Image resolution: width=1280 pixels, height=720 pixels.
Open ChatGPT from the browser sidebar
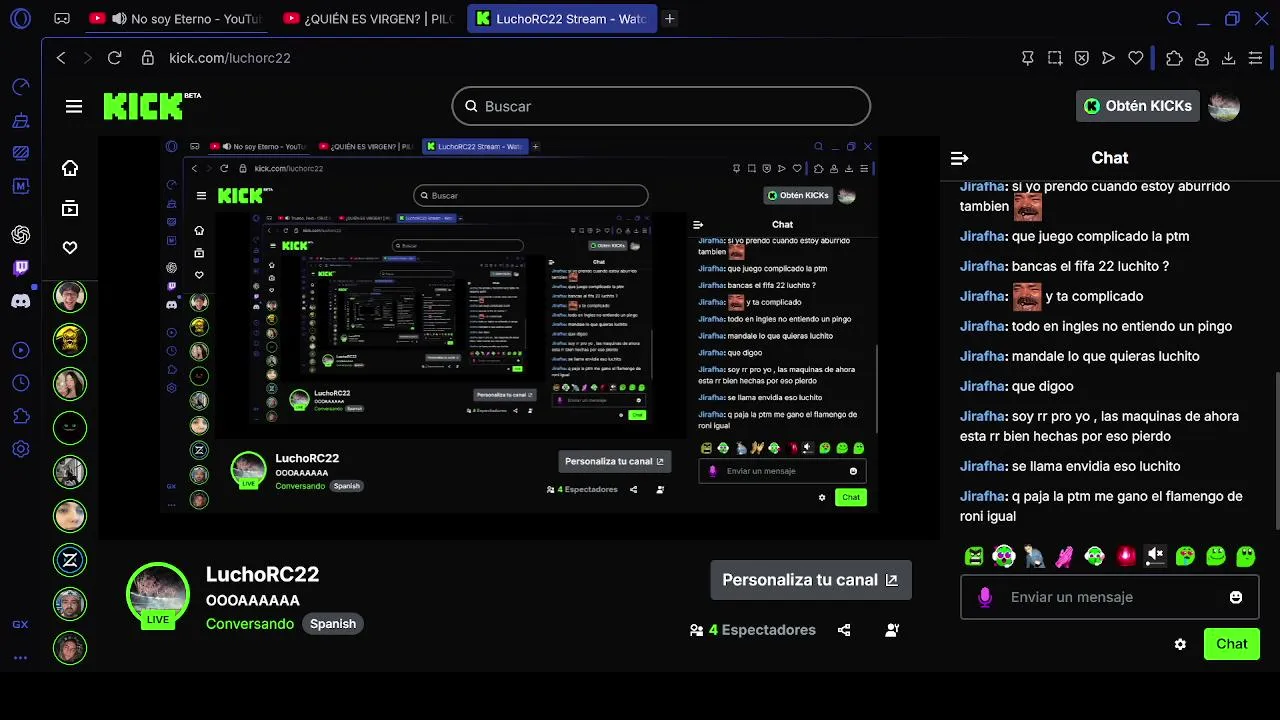tap(20, 235)
